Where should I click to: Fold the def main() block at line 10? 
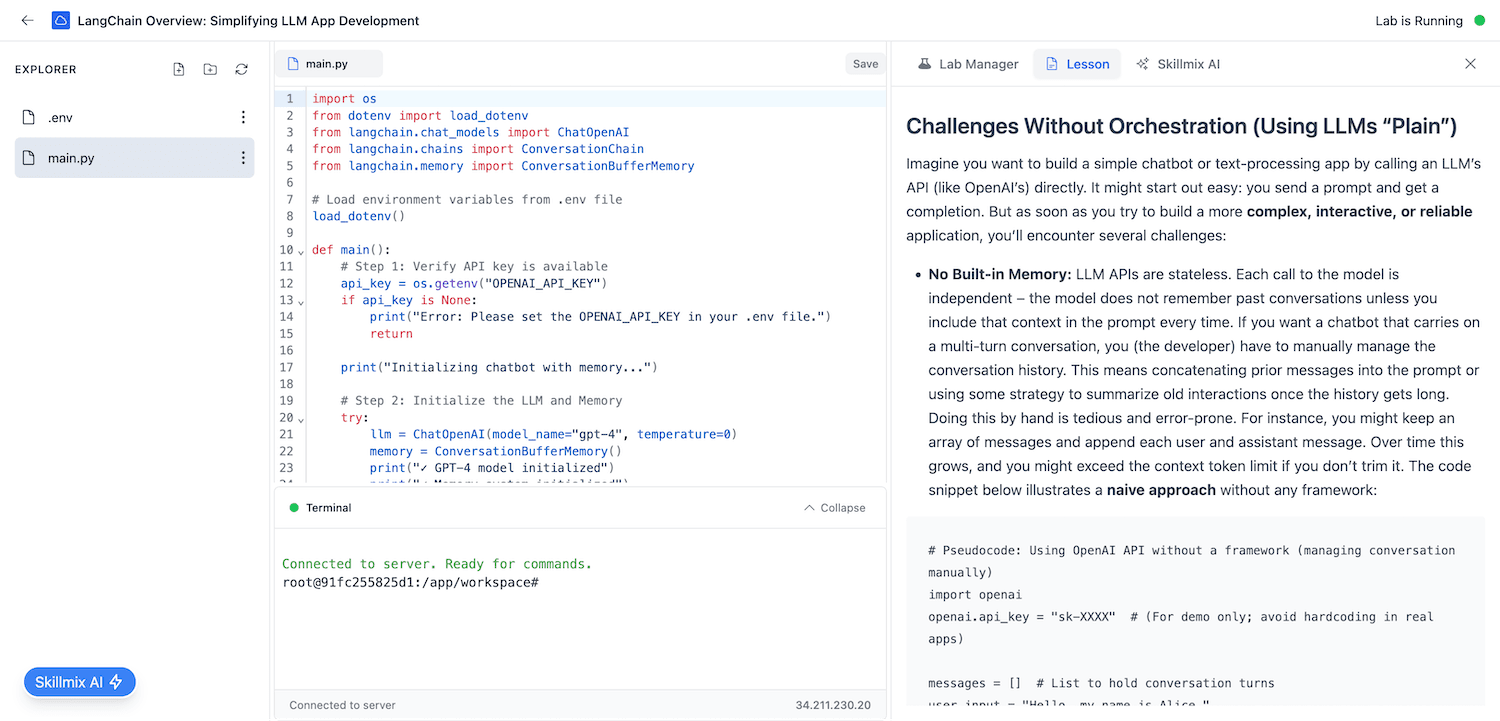pos(301,251)
